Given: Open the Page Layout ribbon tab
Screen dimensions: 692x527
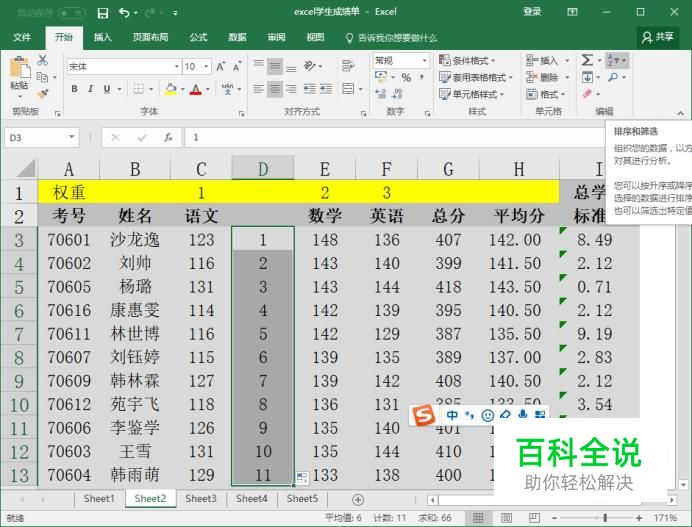Looking at the screenshot, I should (150, 37).
